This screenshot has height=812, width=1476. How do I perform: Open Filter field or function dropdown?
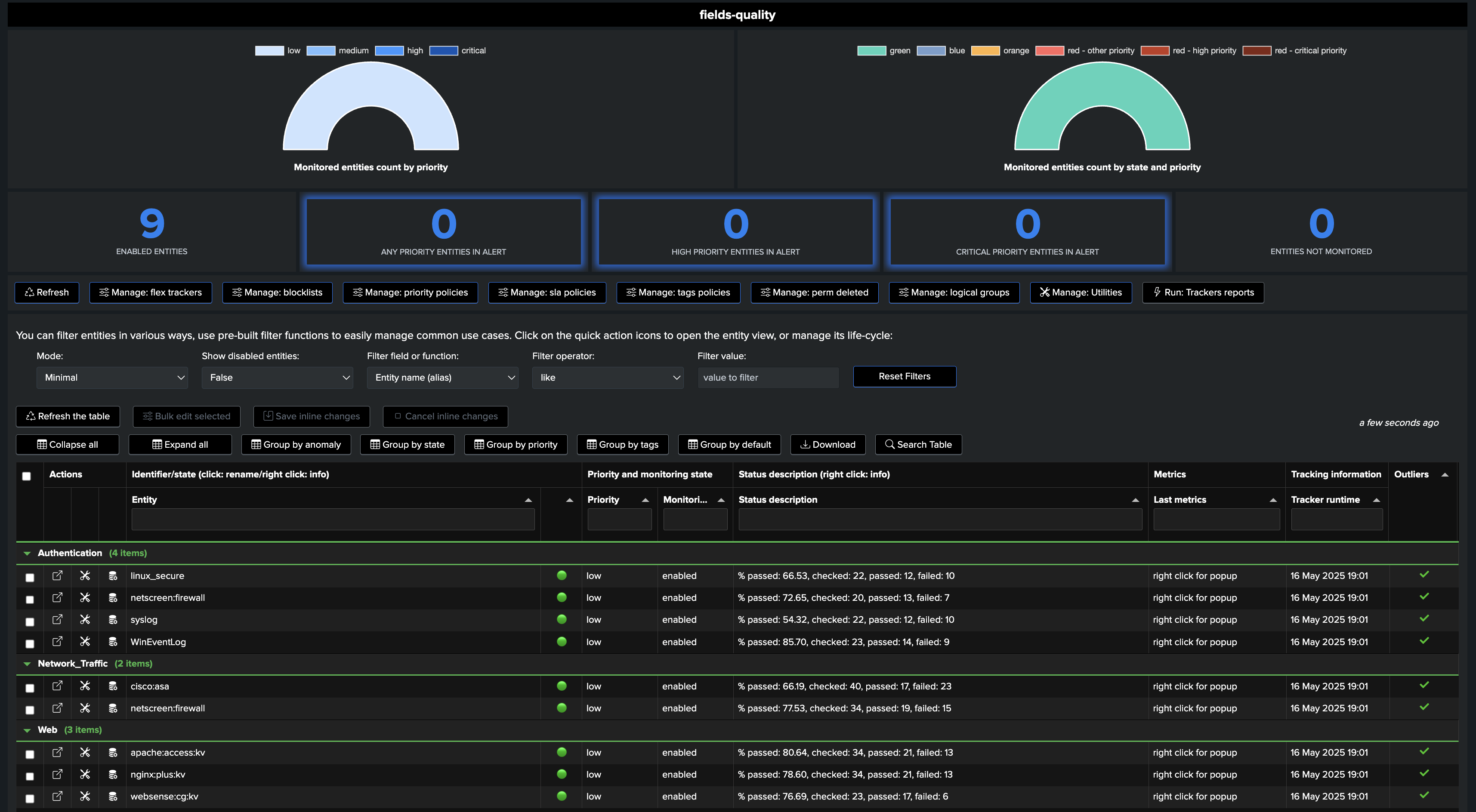click(x=442, y=377)
